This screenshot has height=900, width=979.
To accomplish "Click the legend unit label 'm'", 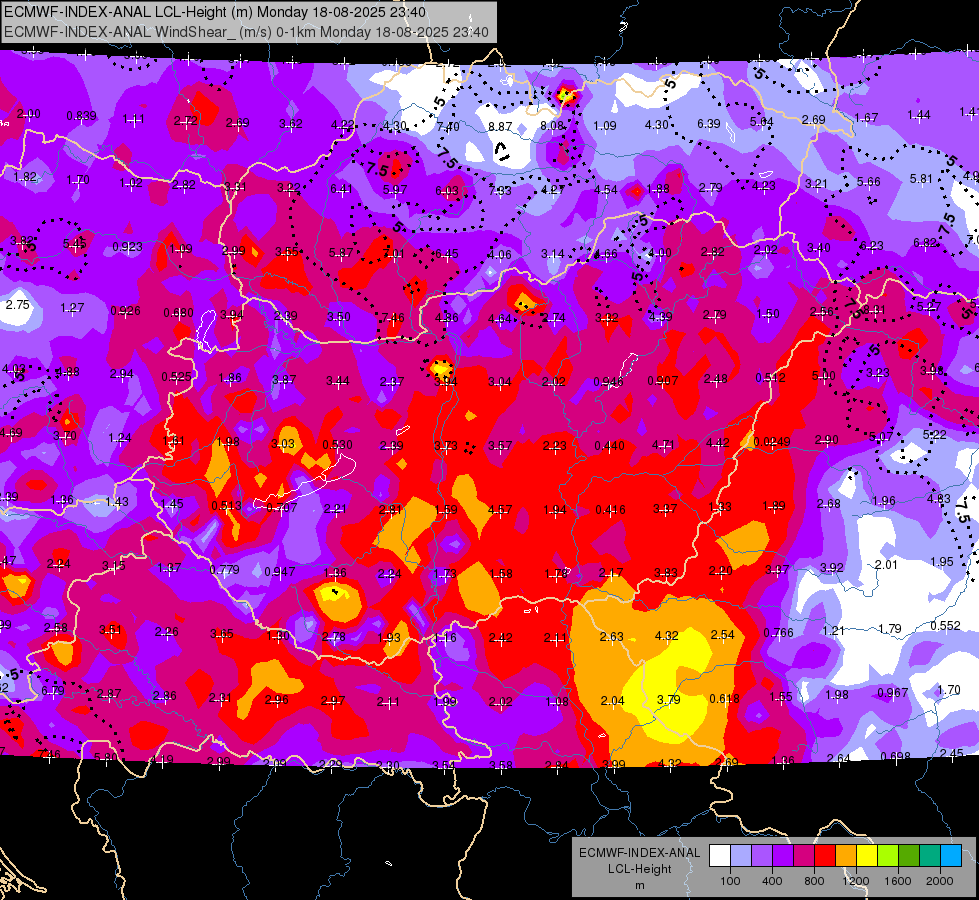I will tap(639, 885).
